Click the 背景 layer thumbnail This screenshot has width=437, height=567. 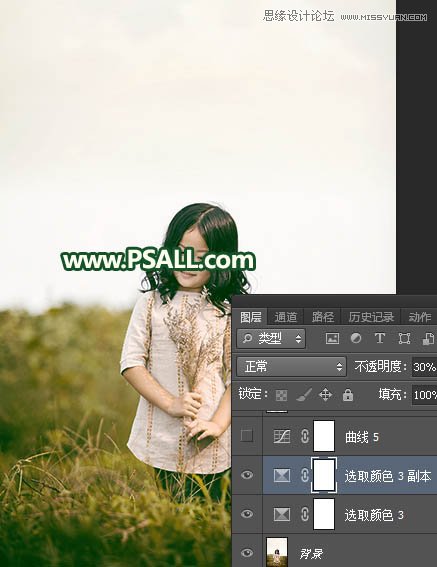click(277, 552)
